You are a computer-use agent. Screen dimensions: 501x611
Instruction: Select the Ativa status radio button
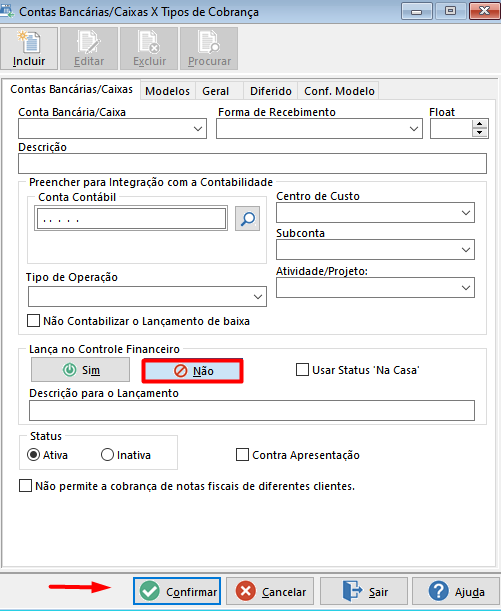34,455
